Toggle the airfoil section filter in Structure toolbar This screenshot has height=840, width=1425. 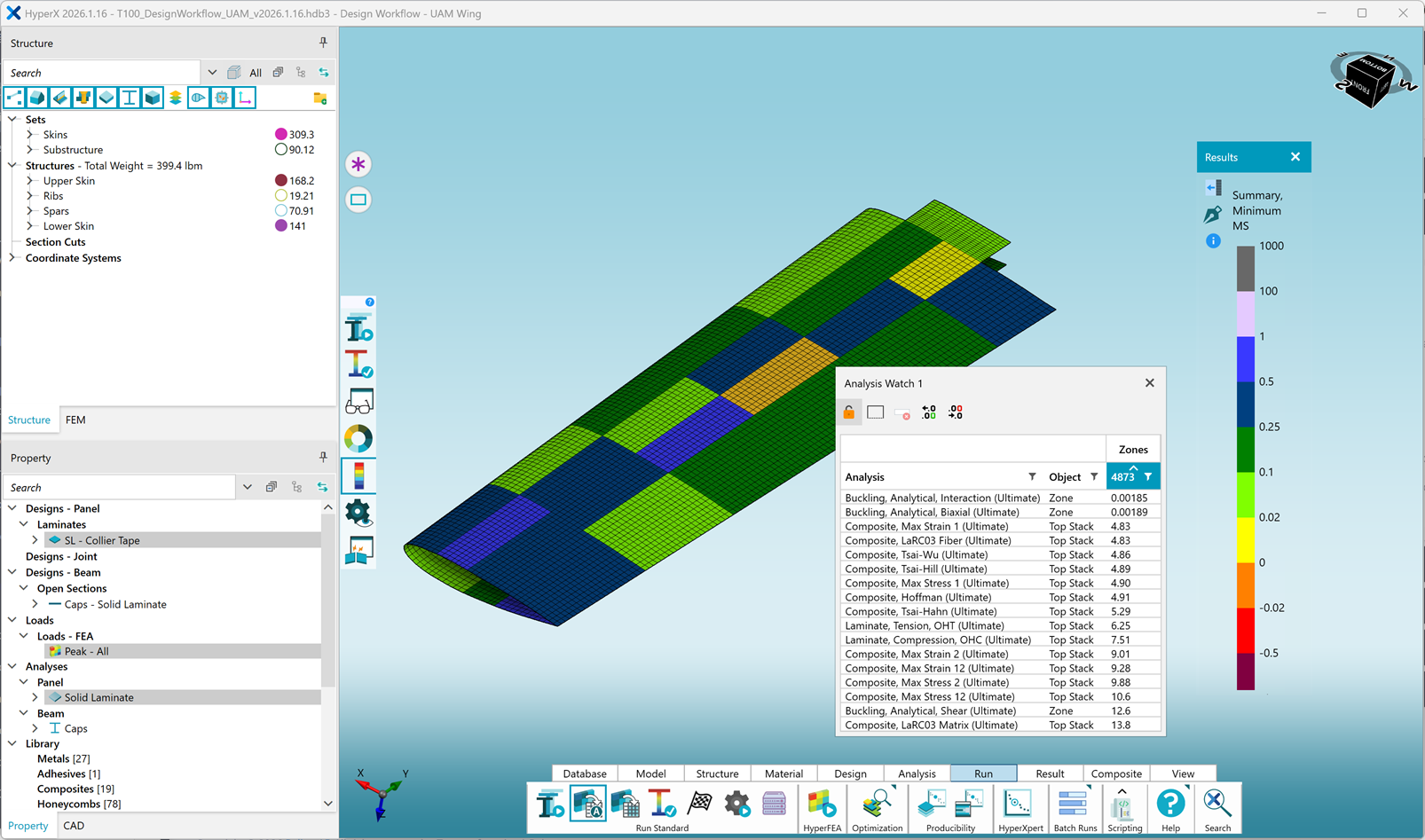(x=199, y=98)
